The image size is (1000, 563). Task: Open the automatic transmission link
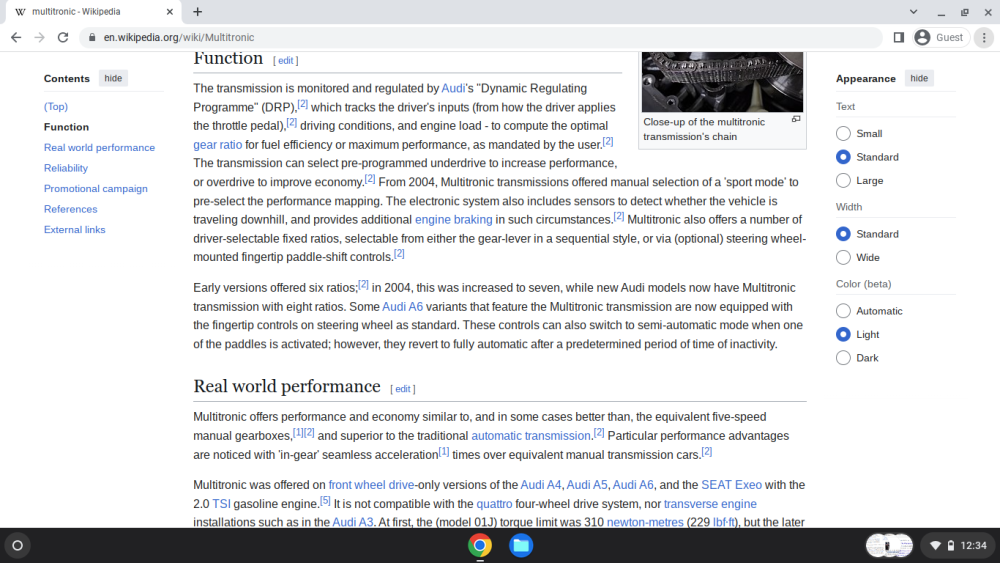(x=531, y=436)
